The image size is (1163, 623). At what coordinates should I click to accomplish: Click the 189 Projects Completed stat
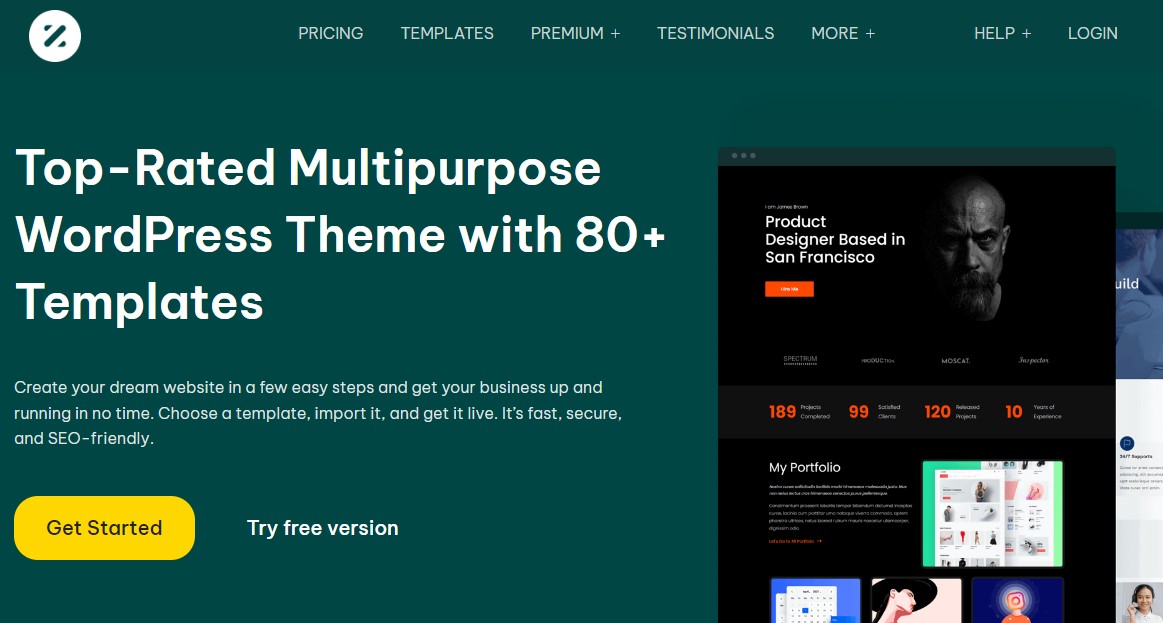799,412
